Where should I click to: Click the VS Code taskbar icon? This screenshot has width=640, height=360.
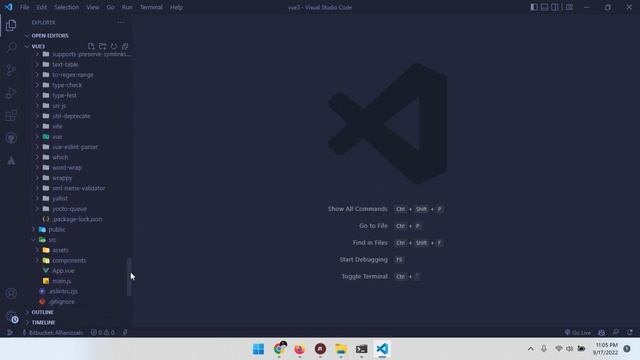(382, 349)
